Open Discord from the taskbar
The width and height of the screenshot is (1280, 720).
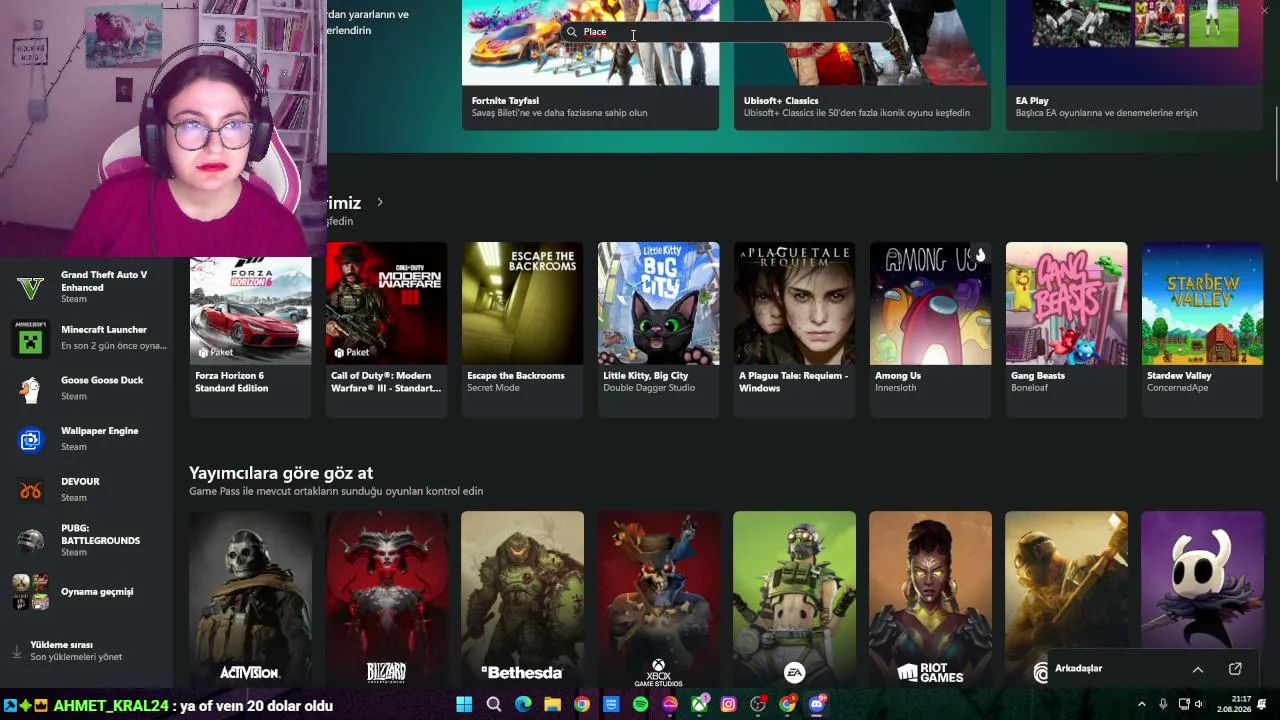817,705
